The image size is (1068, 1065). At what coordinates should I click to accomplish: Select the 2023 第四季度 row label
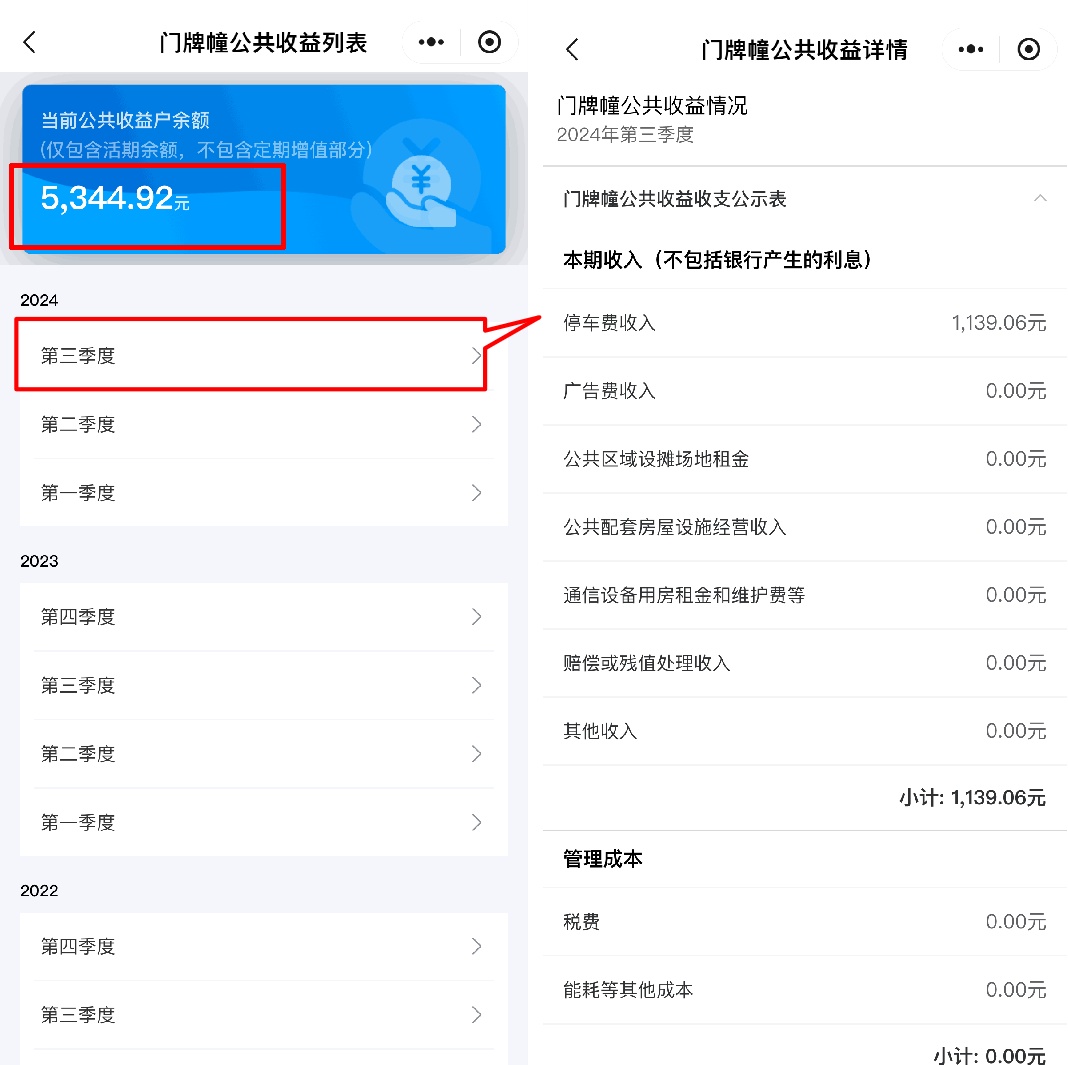click(x=78, y=617)
